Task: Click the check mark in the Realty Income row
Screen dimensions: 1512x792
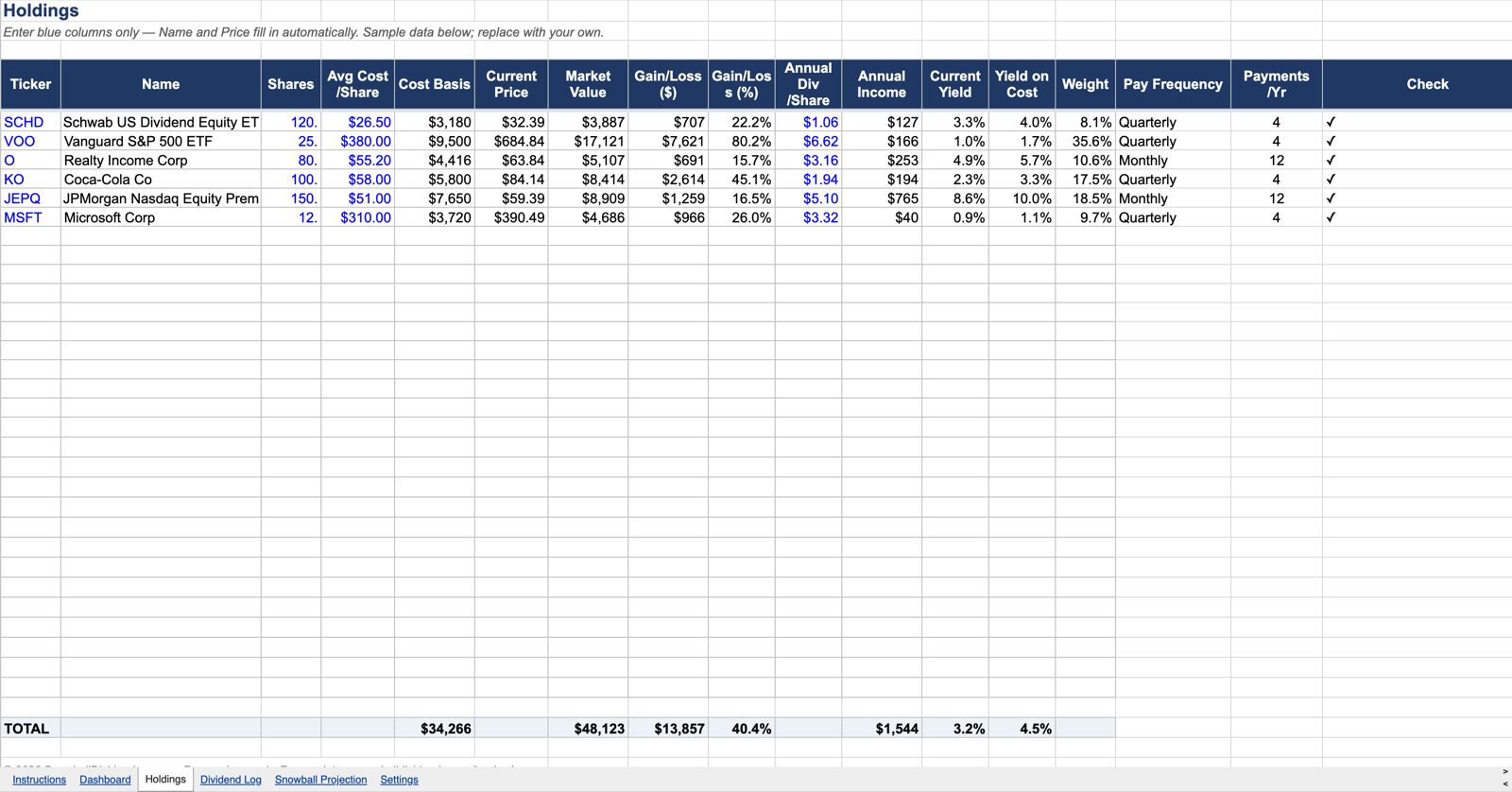Action: point(1331,161)
